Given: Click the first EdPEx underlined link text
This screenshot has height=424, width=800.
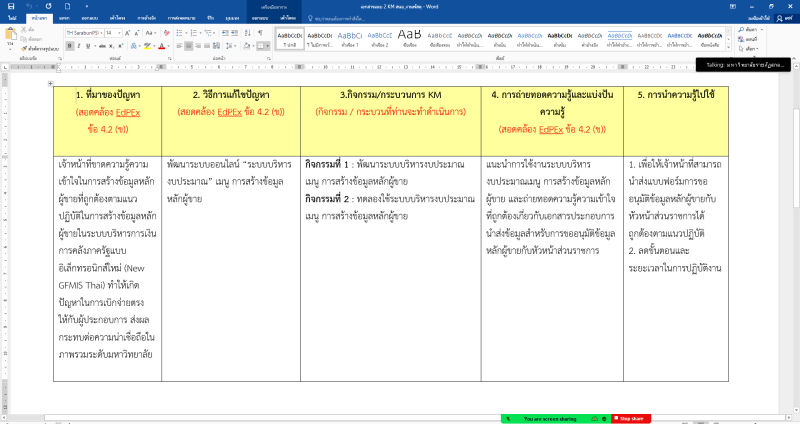Looking at the screenshot, I should point(130,112).
